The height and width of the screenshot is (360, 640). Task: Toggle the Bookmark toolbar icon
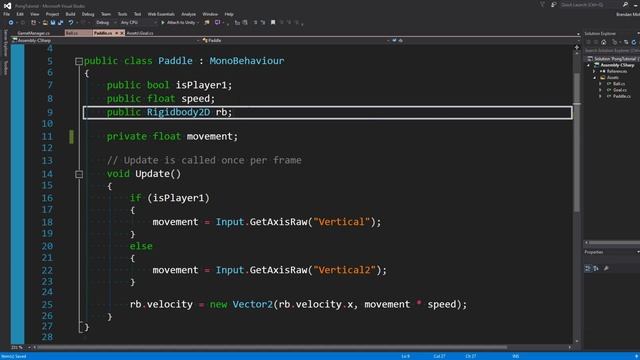click(273, 22)
